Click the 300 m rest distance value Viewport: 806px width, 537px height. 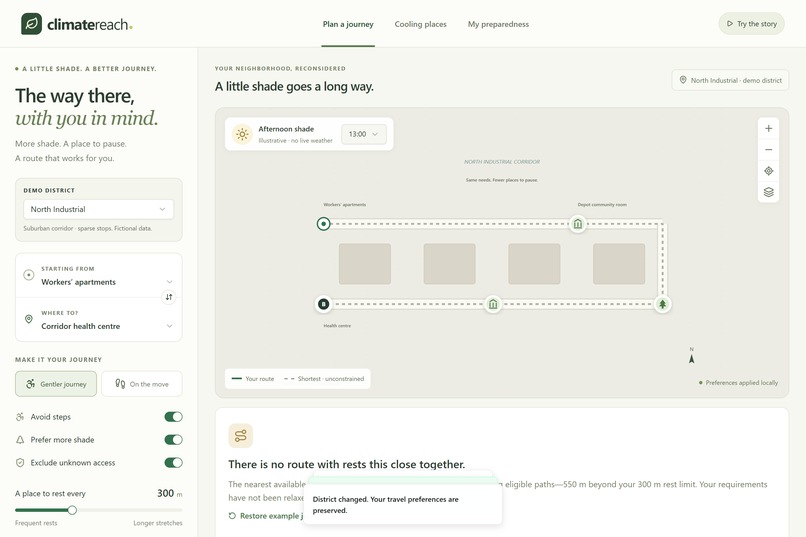pos(170,493)
